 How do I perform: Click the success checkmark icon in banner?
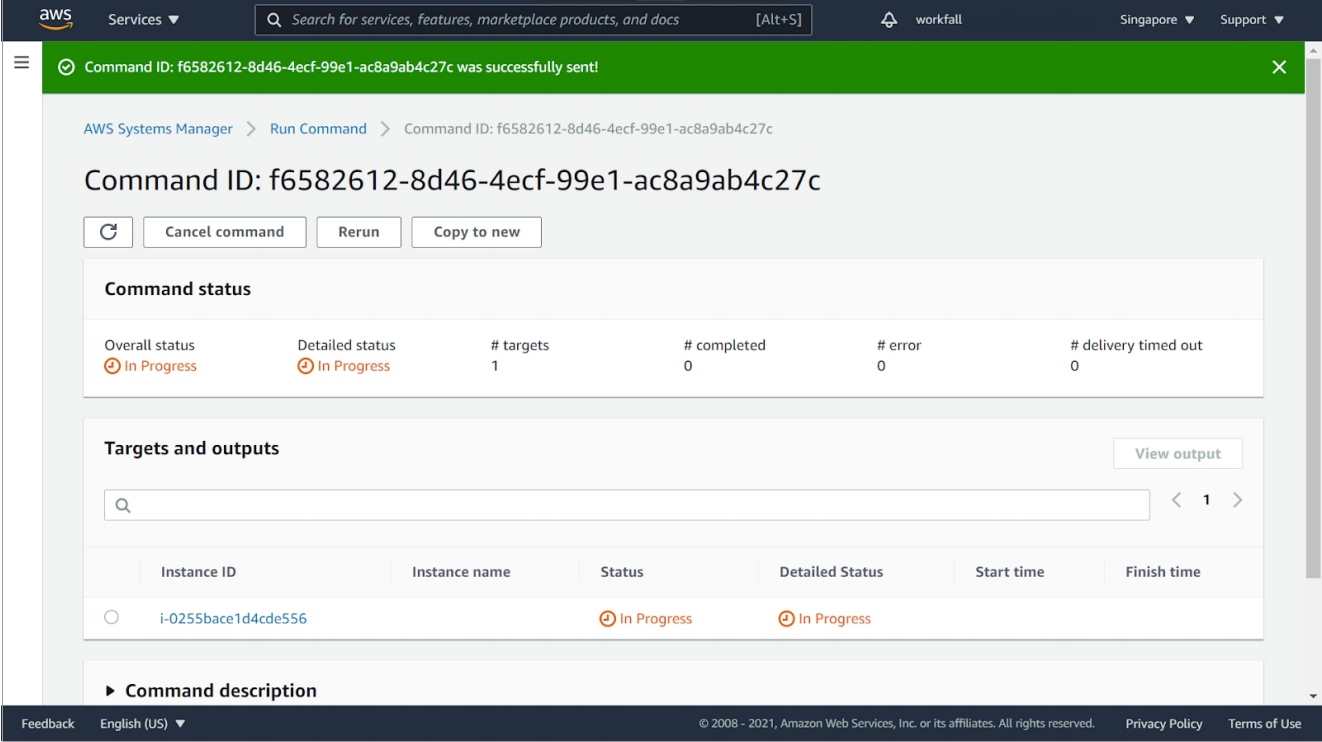click(x=66, y=67)
